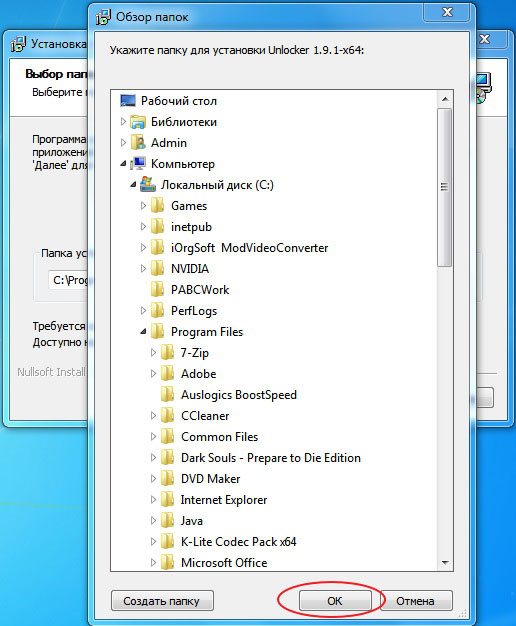516x626 pixels.
Task: Expand the Java folder node
Action: coord(153,520)
